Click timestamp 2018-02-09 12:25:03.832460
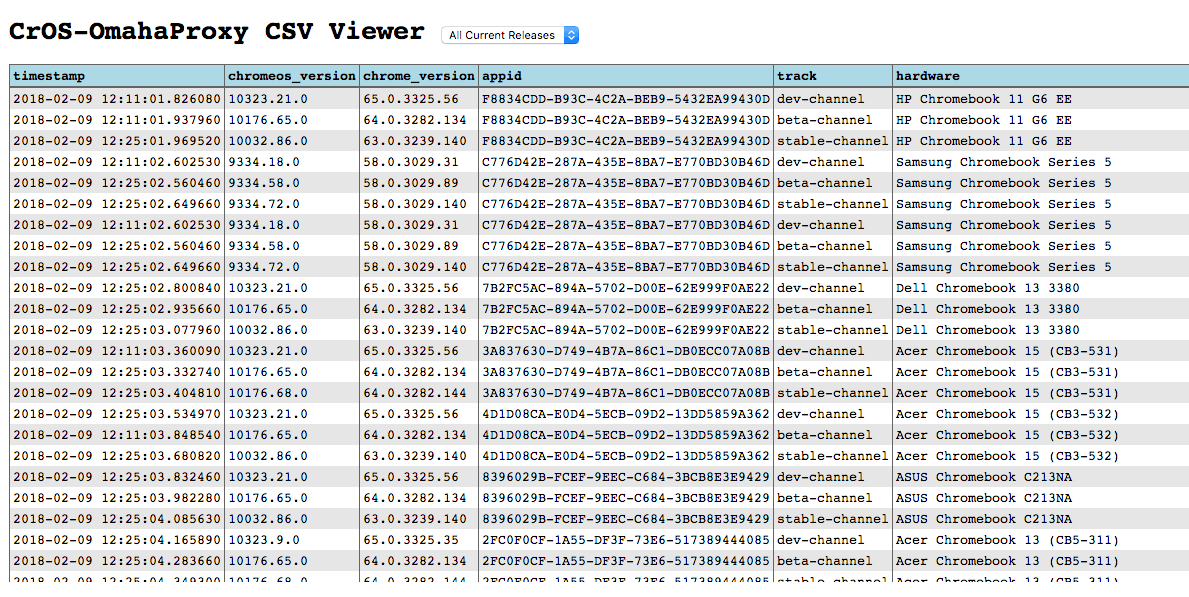Screen dimensions: 1189x597 coord(118,477)
